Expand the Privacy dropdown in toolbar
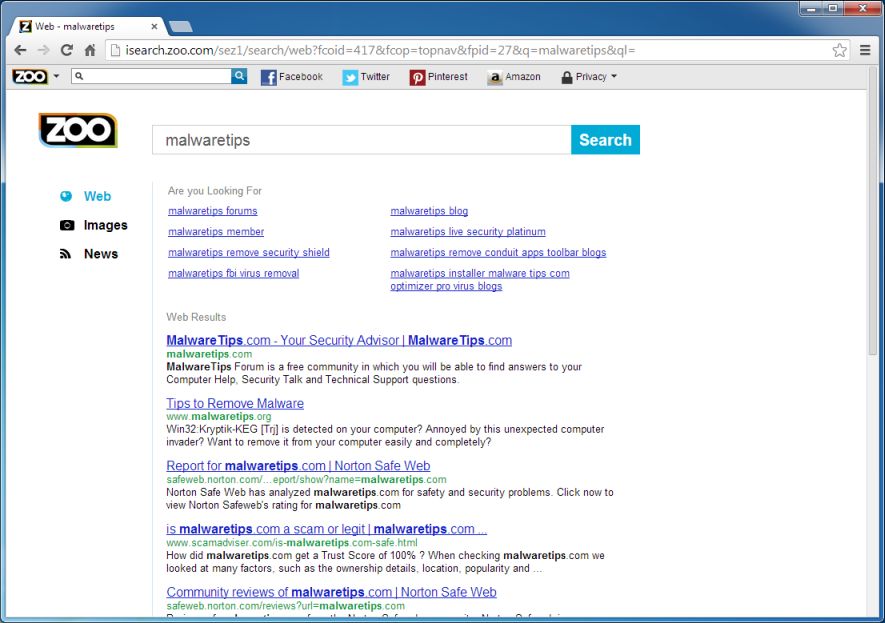The image size is (885, 623). pyautogui.click(x=589, y=77)
